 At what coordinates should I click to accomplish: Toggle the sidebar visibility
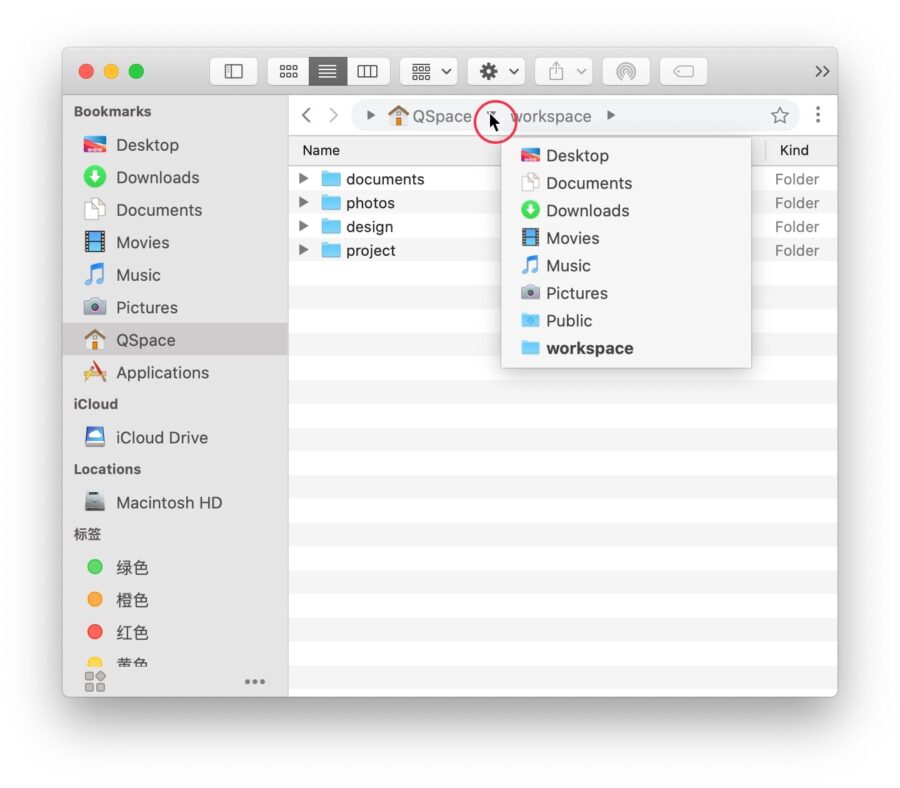232,71
